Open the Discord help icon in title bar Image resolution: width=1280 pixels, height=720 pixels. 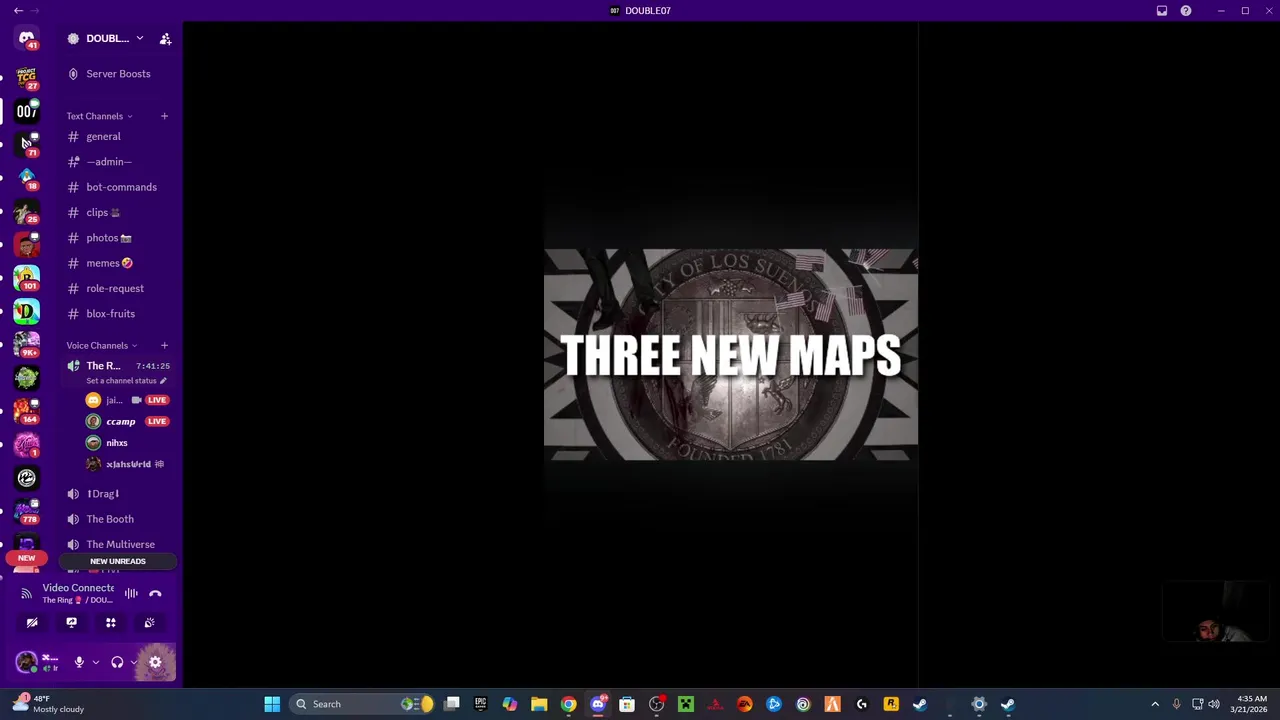point(1186,11)
